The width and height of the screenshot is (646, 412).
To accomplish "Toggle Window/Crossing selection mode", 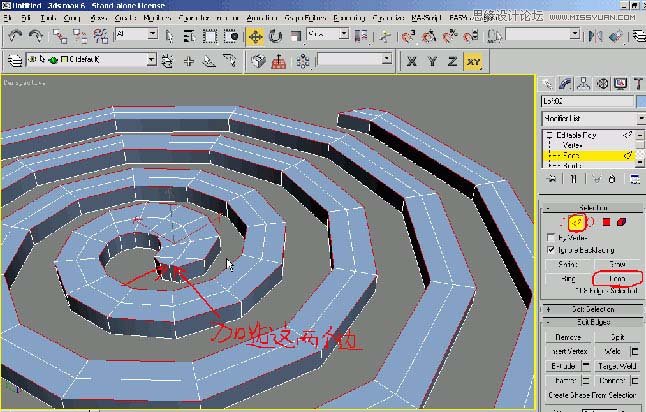I will 231,37.
